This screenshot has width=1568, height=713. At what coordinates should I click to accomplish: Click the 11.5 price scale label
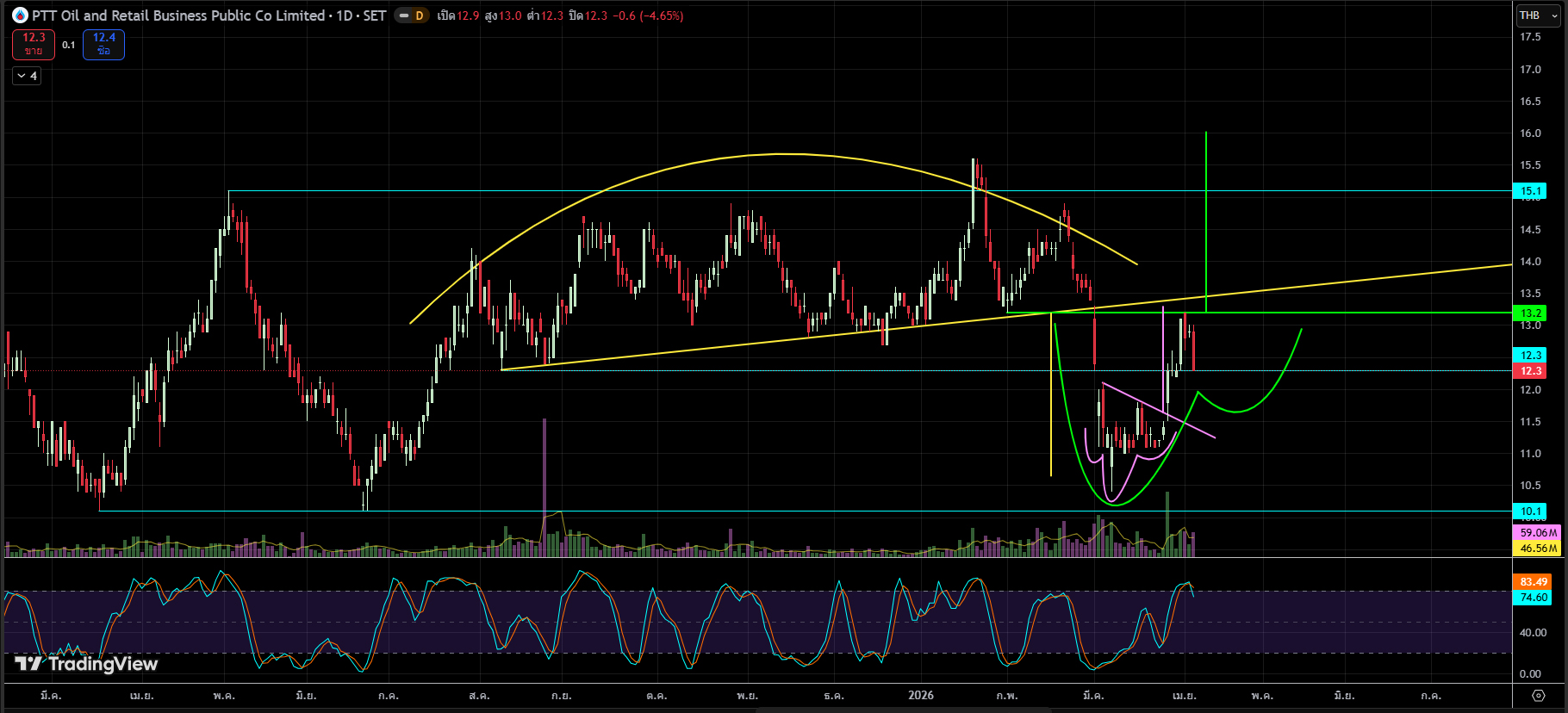point(1531,422)
